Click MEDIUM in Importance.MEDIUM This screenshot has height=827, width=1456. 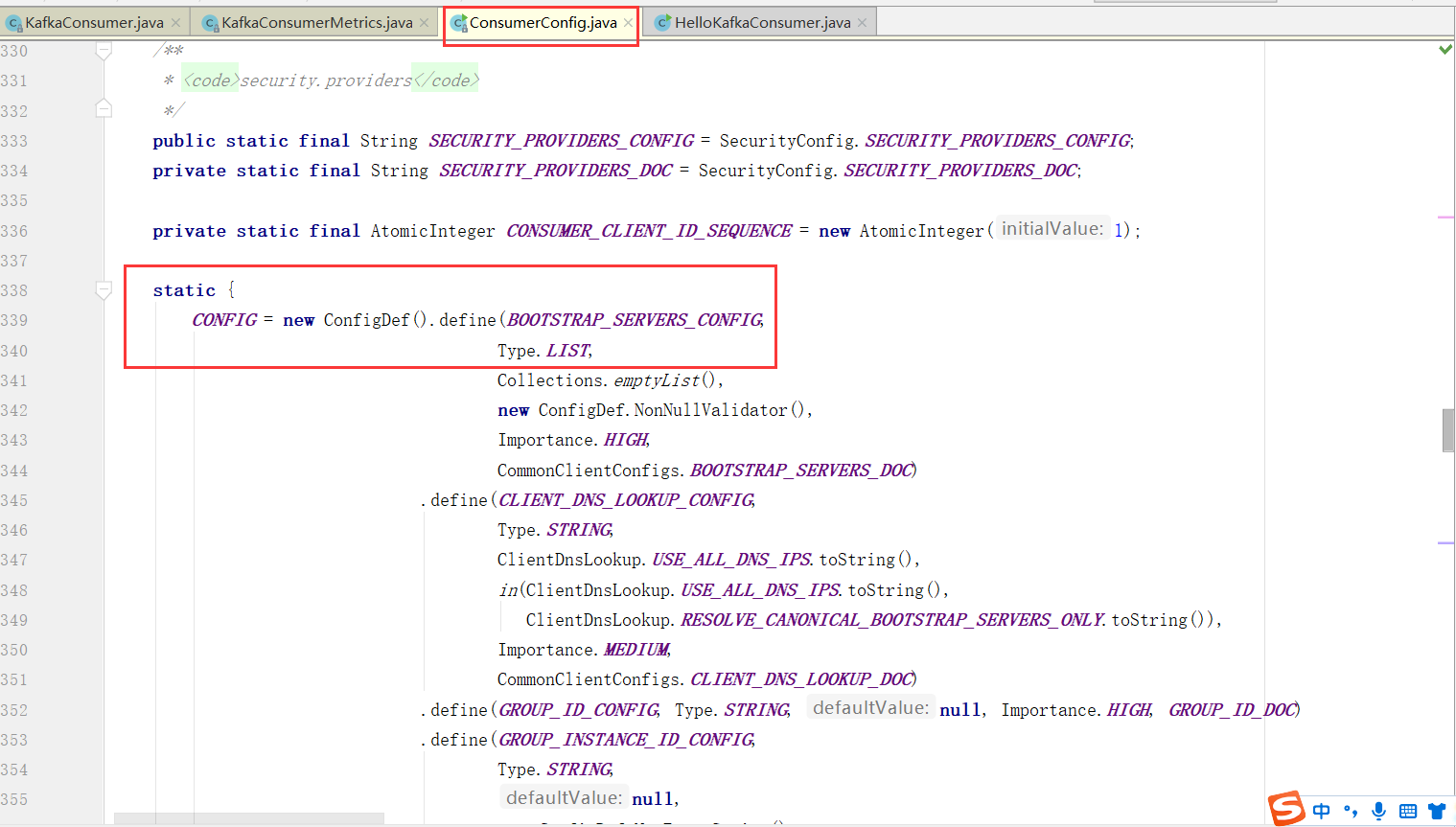click(x=636, y=650)
